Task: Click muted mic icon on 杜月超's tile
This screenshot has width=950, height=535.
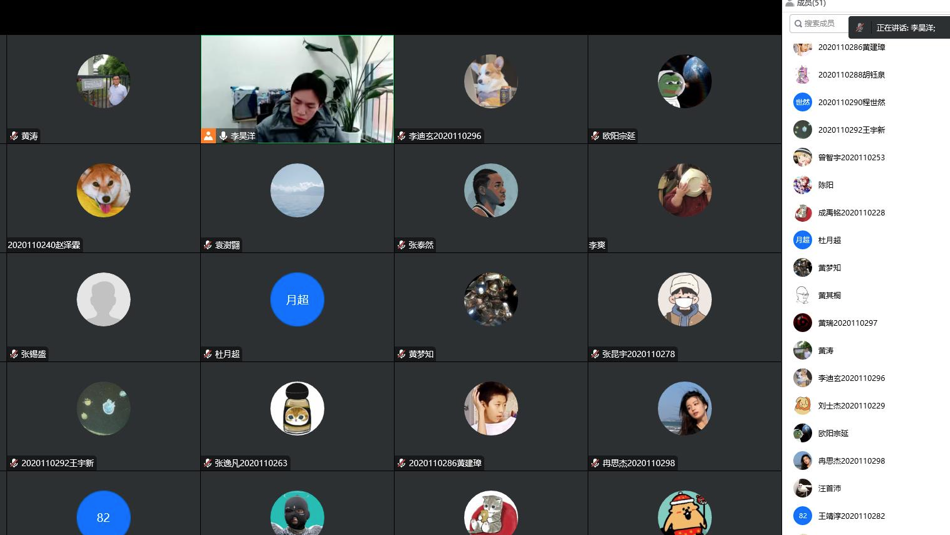Action: tap(208, 354)
